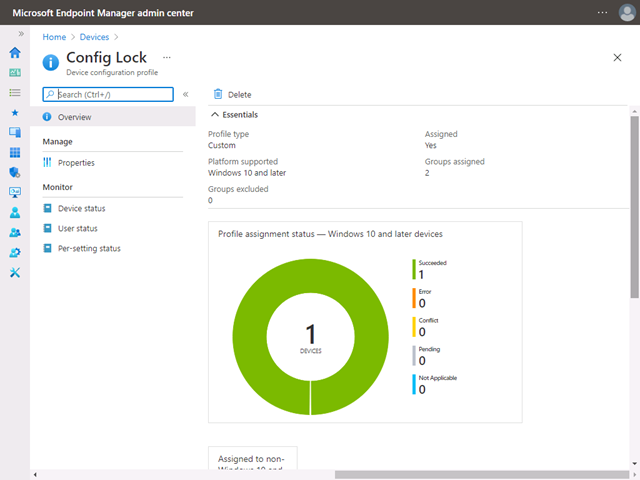Image resolution: width=640 pixels, height=480 pixels.
Task: Open Endpoint security shield icon
Action: (x=15, y=172)
